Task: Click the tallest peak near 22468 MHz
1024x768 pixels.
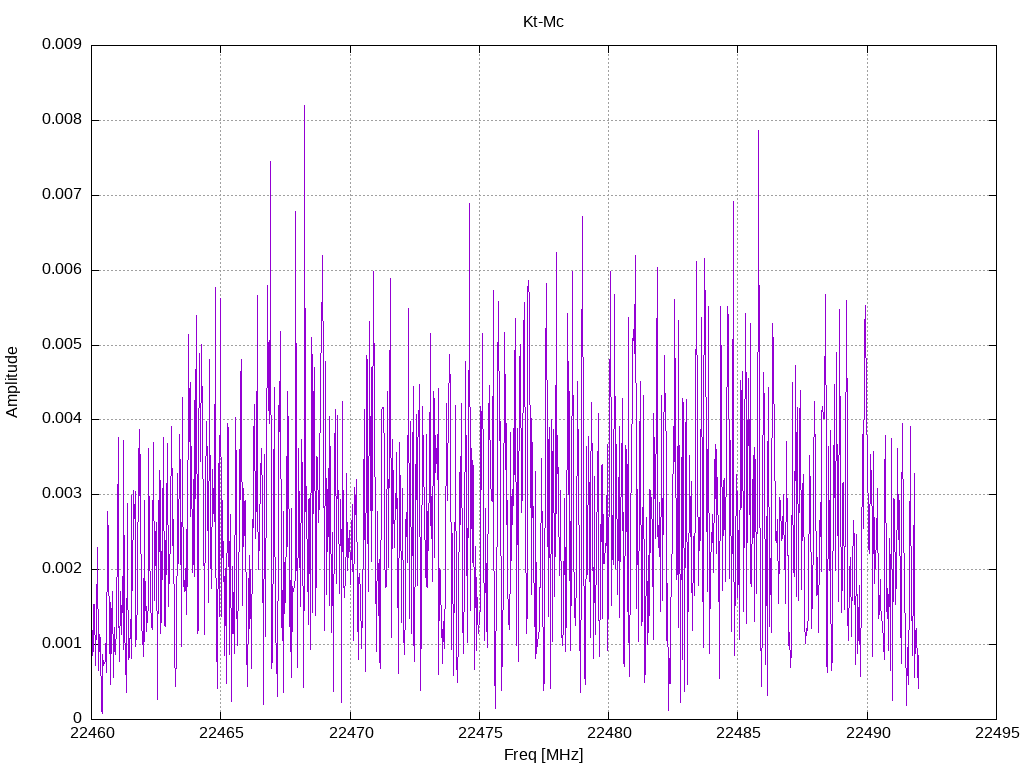Action: (x=304, y=106)
